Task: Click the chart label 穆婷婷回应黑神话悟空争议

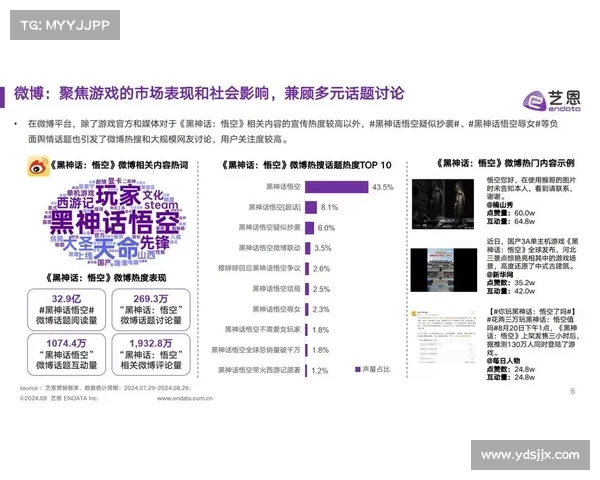Action: pyautogui.click(x=259, y=268)
